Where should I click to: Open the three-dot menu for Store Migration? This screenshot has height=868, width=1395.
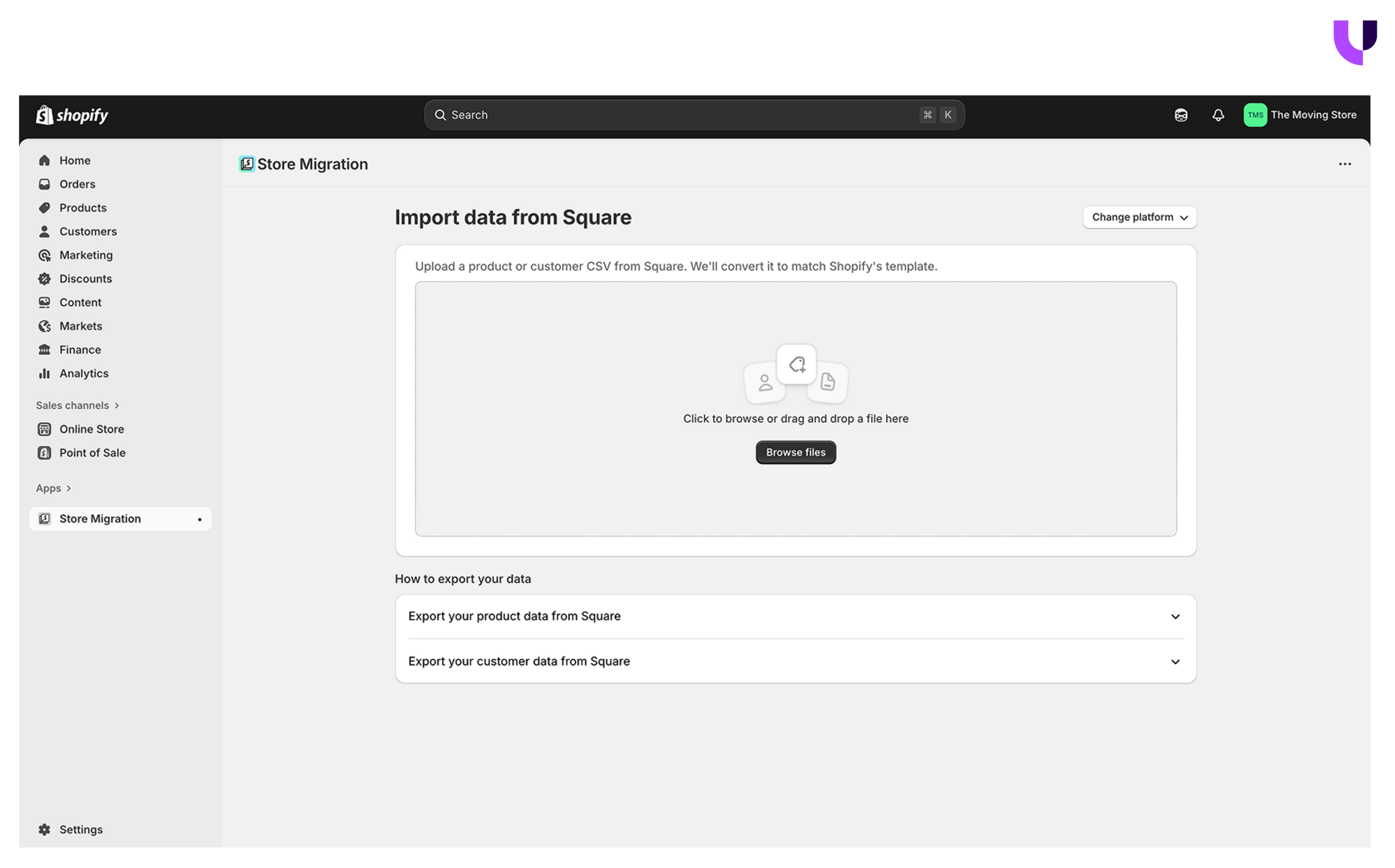(1344, 164)
